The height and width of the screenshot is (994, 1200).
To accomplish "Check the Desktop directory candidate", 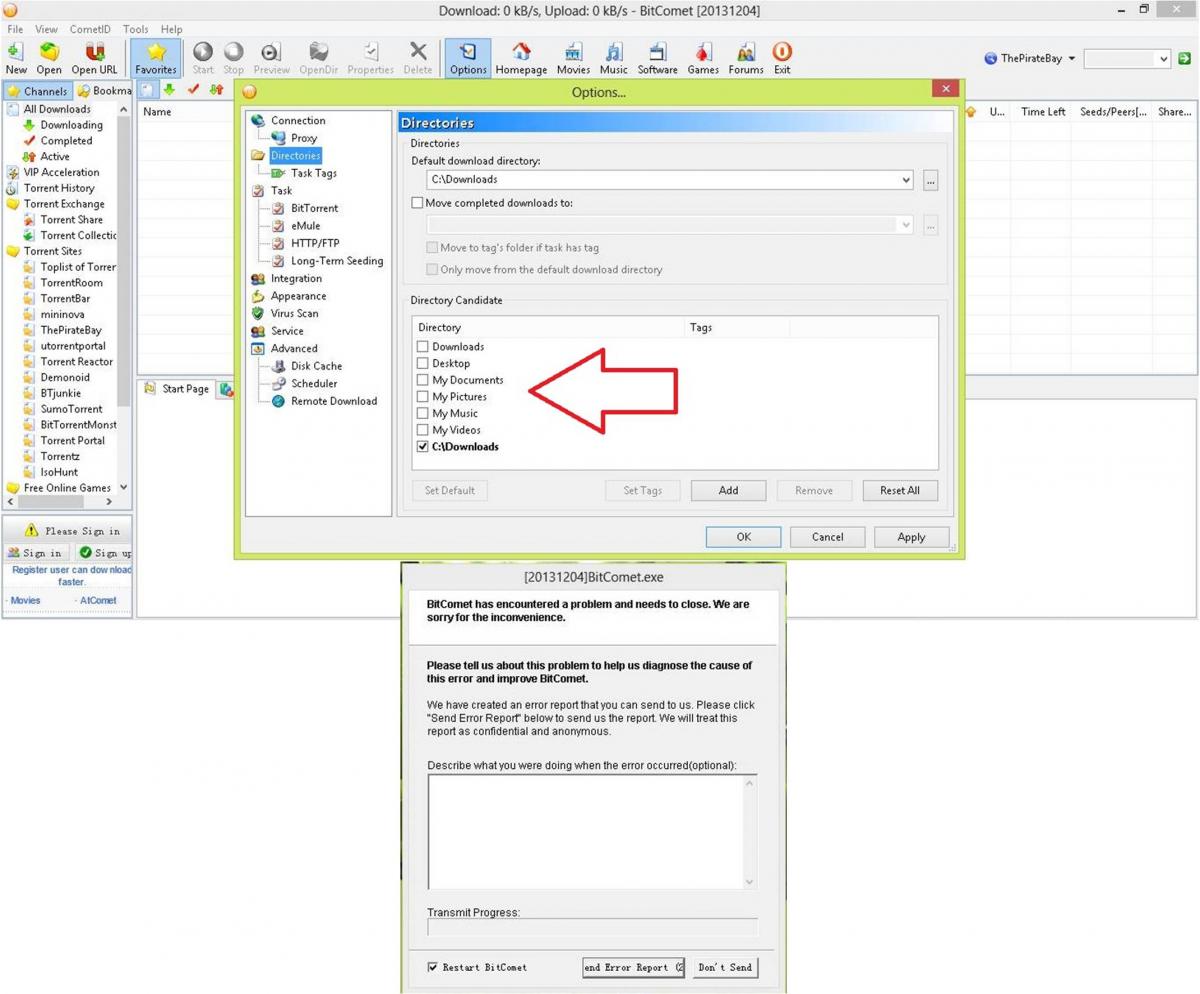I will [x=423, y=363].
